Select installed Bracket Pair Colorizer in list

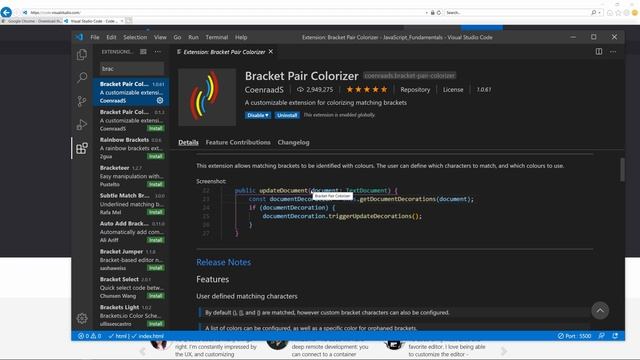131,92
